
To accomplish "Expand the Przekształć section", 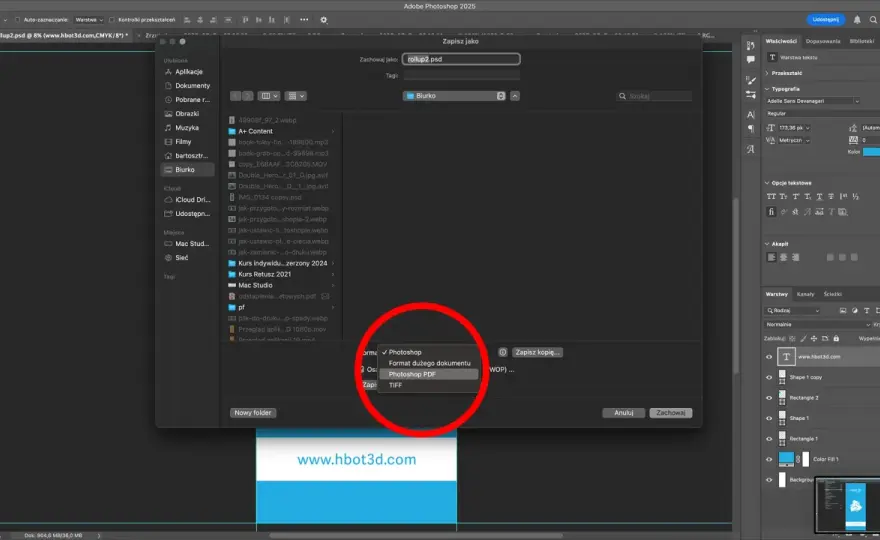I will 767,73.
